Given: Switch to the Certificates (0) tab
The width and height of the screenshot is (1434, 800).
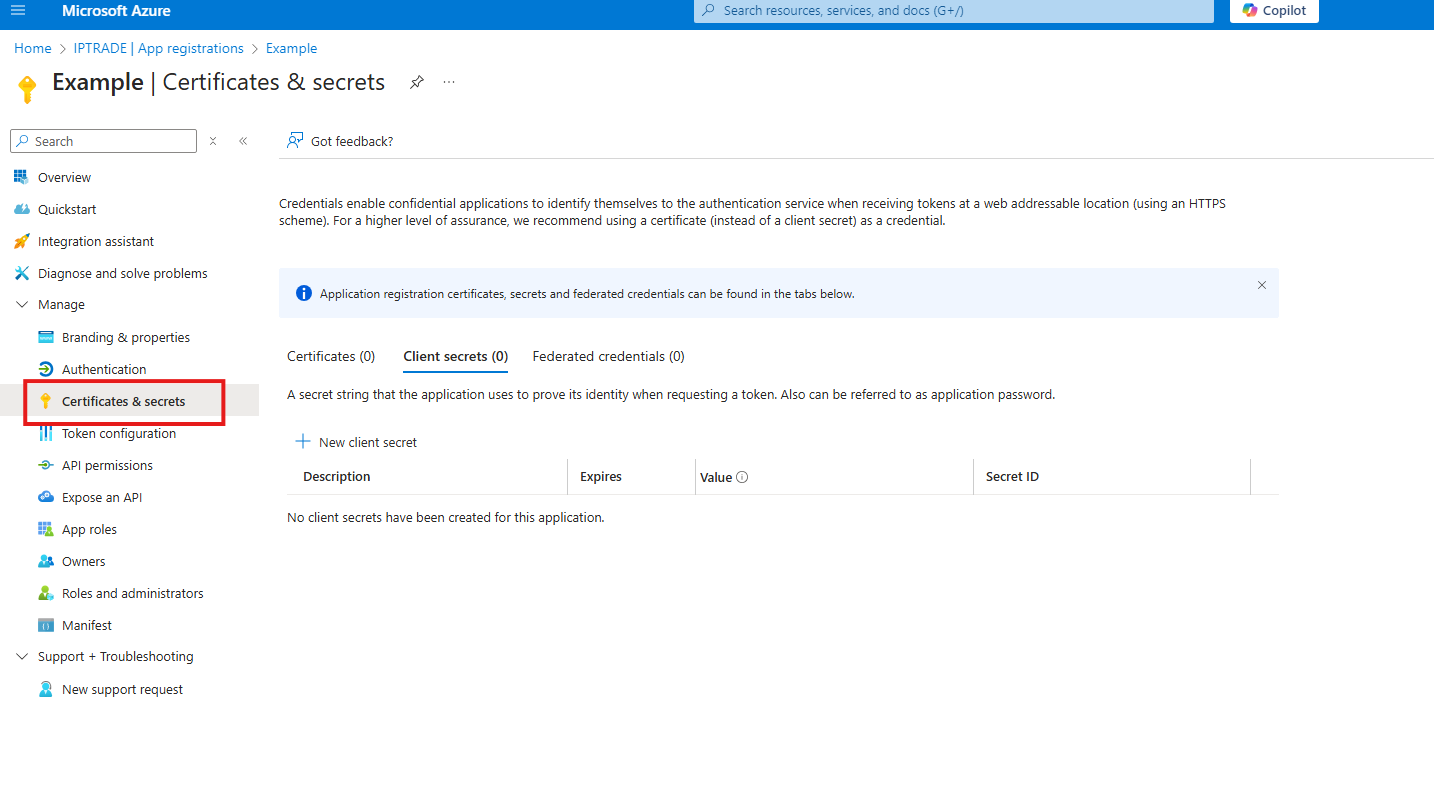Looking at the screenshot, I should (331, 356).
